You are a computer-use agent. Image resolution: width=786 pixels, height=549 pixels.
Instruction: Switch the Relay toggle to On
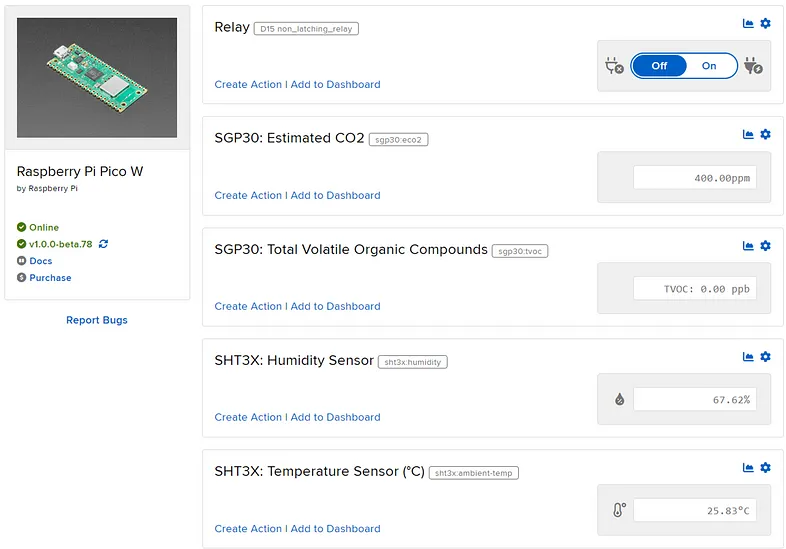709,66
